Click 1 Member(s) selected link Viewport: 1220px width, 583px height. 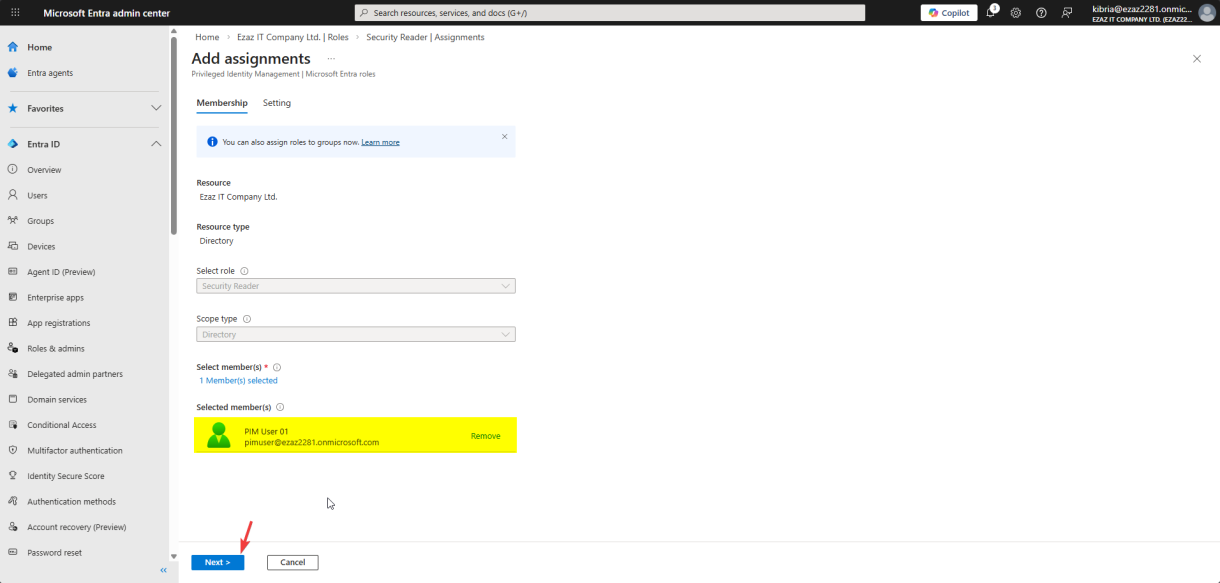pyautogui.click(x=238, y=380)
